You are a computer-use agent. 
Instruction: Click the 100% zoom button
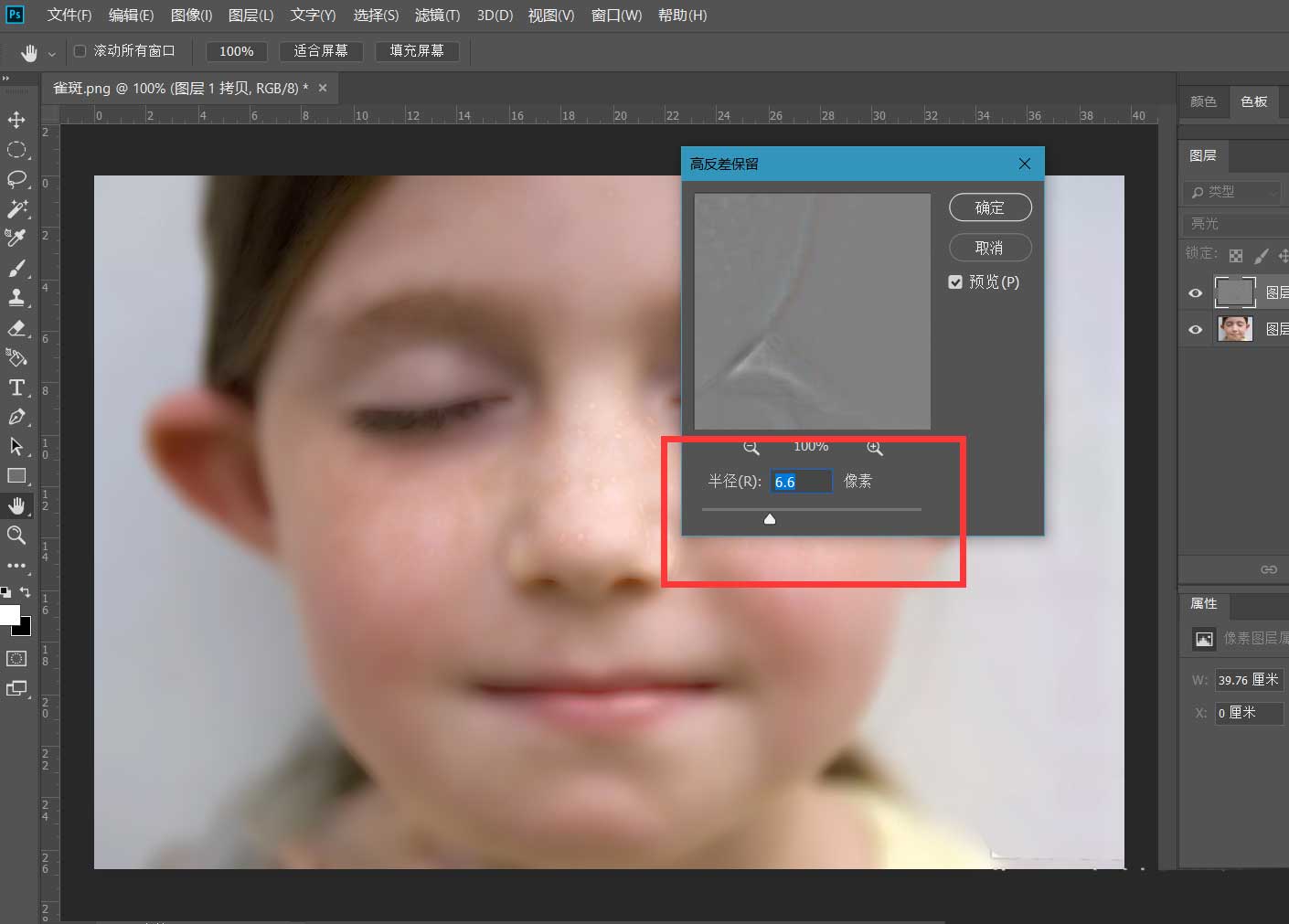pyautogui.click(x=236, y=51)
